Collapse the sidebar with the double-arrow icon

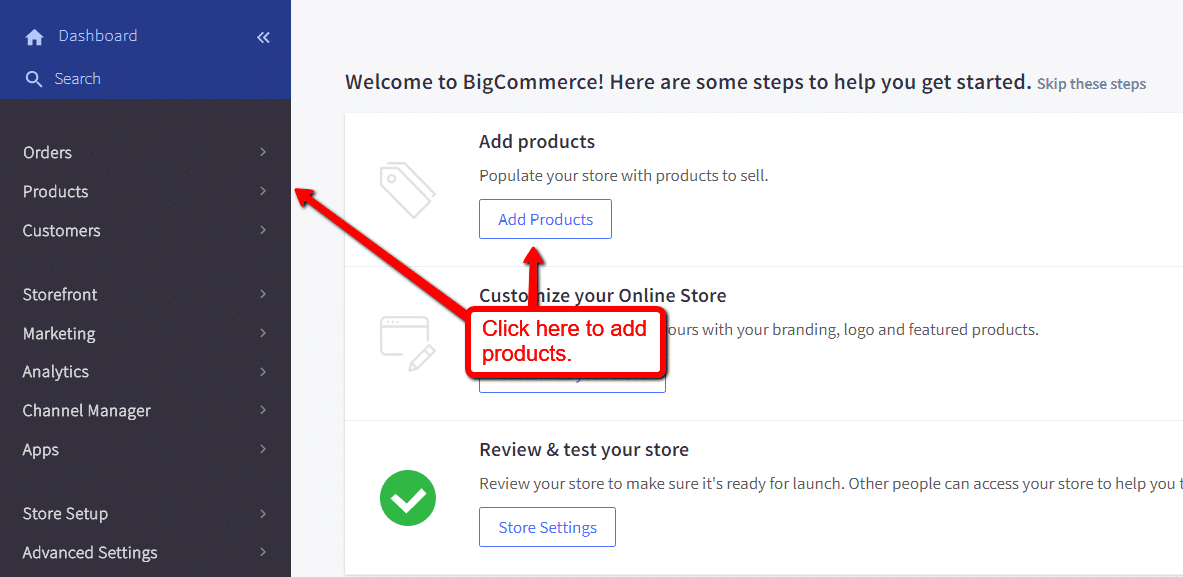point(263,37)
